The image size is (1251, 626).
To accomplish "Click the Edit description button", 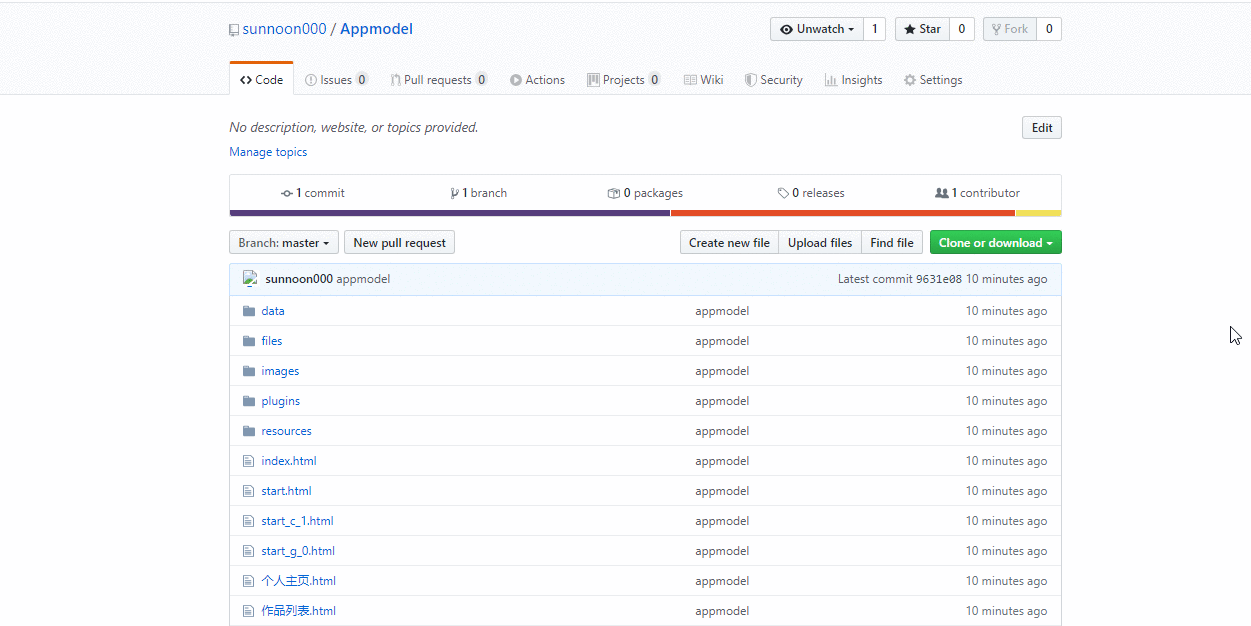I will coord(1042,128).
